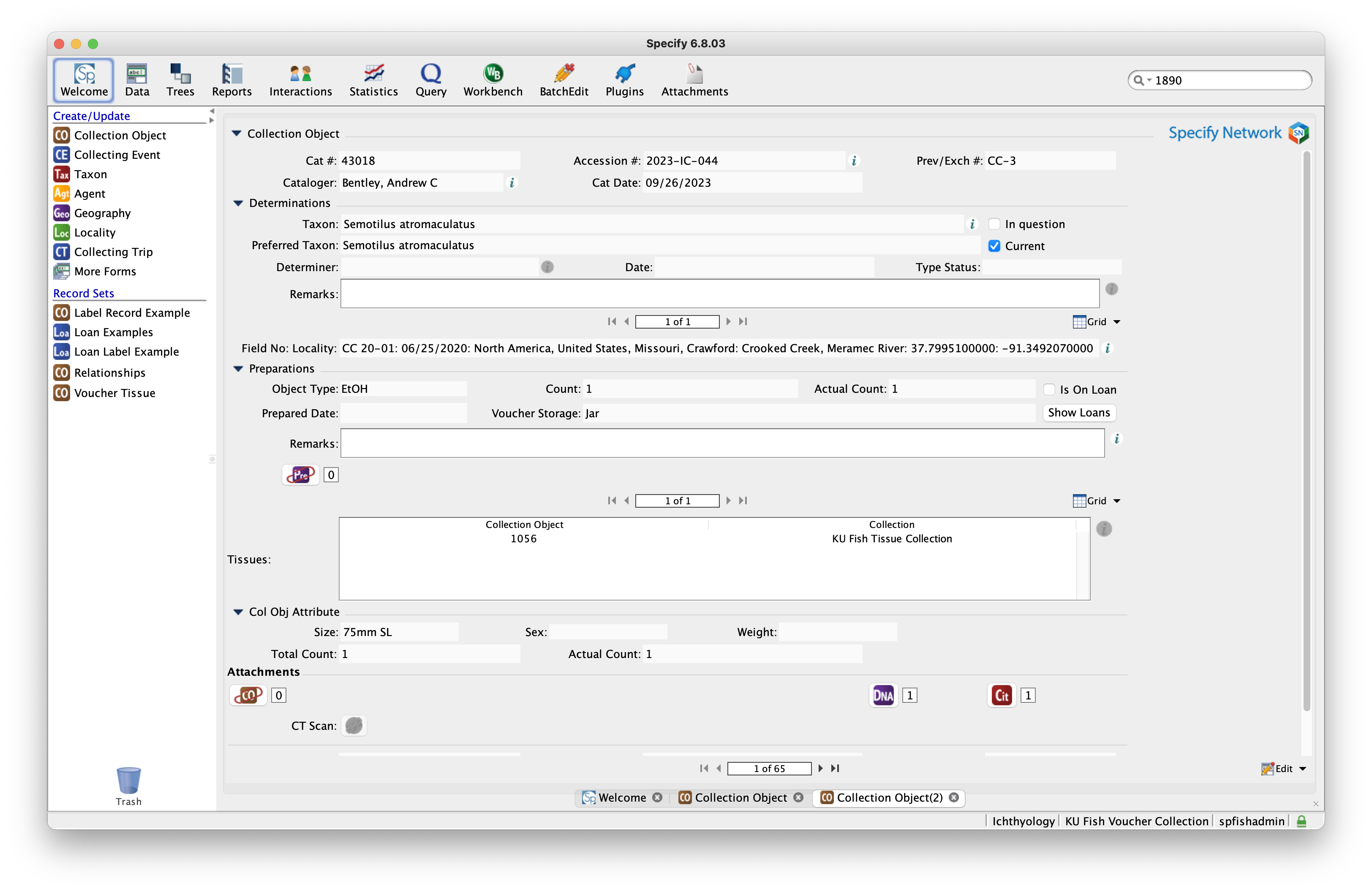Screen dimensions: 1372x892
Task: Open Reports in the toolbar
Action: 232,80
